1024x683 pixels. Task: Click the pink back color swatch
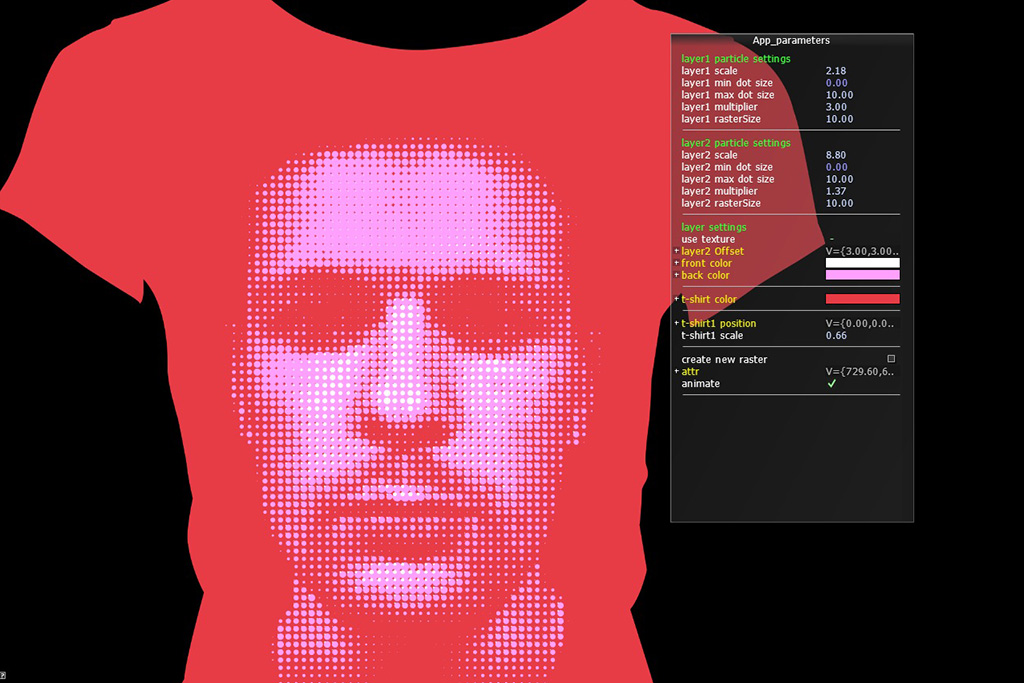tap(861, 276)
